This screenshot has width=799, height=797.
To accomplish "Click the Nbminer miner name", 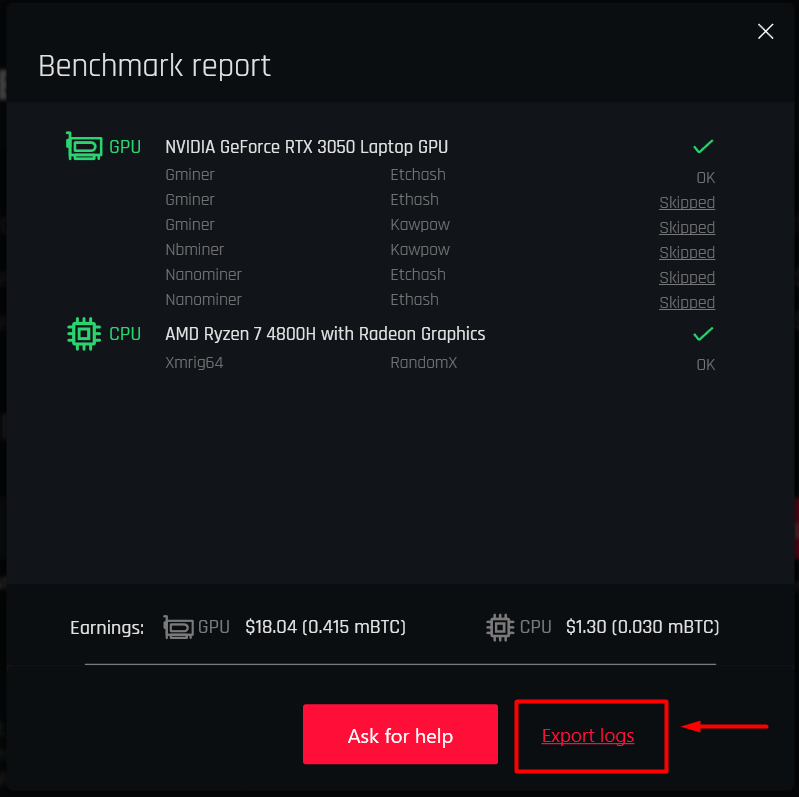I will (x=195, y=249).
